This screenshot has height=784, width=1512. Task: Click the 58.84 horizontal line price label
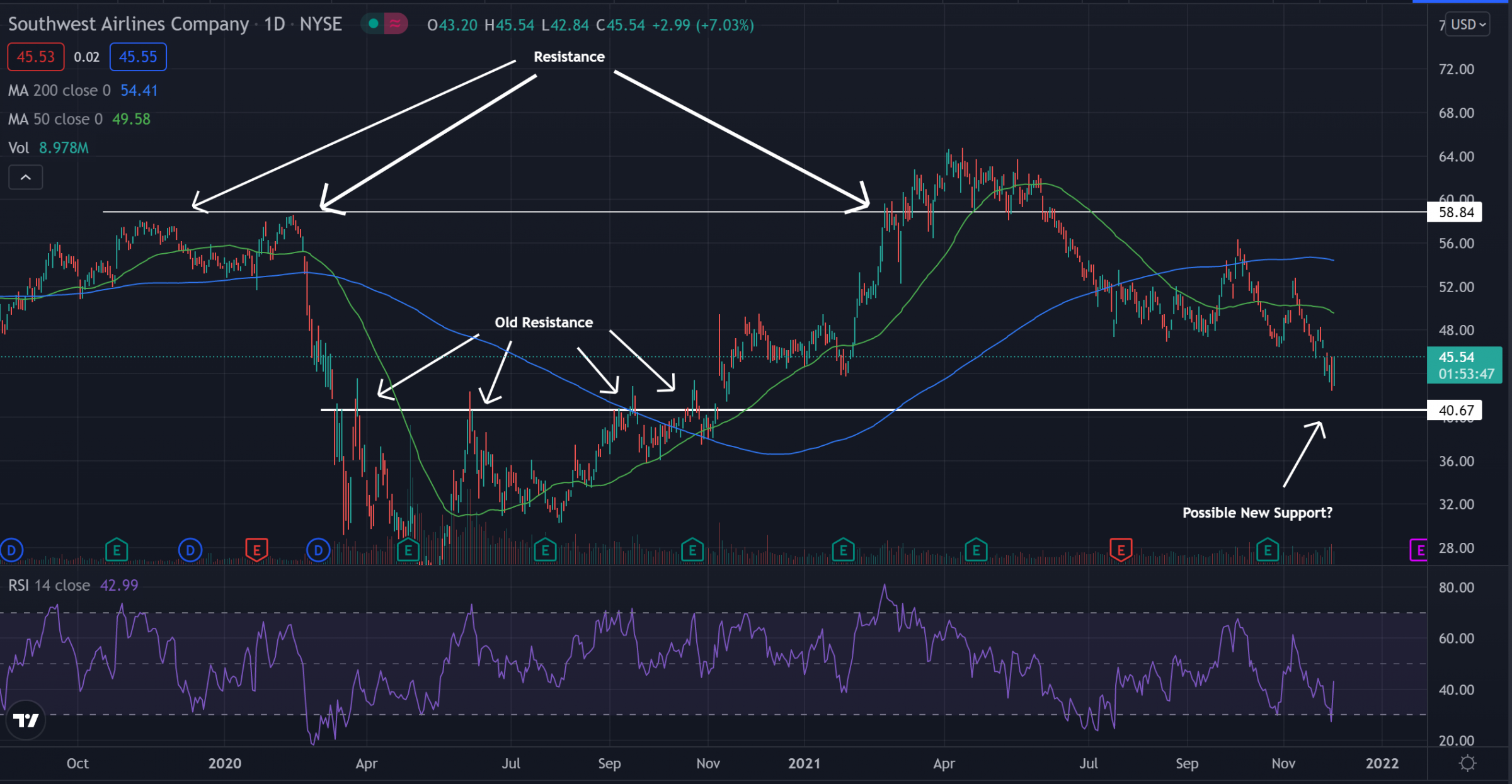pos(1455,212)
